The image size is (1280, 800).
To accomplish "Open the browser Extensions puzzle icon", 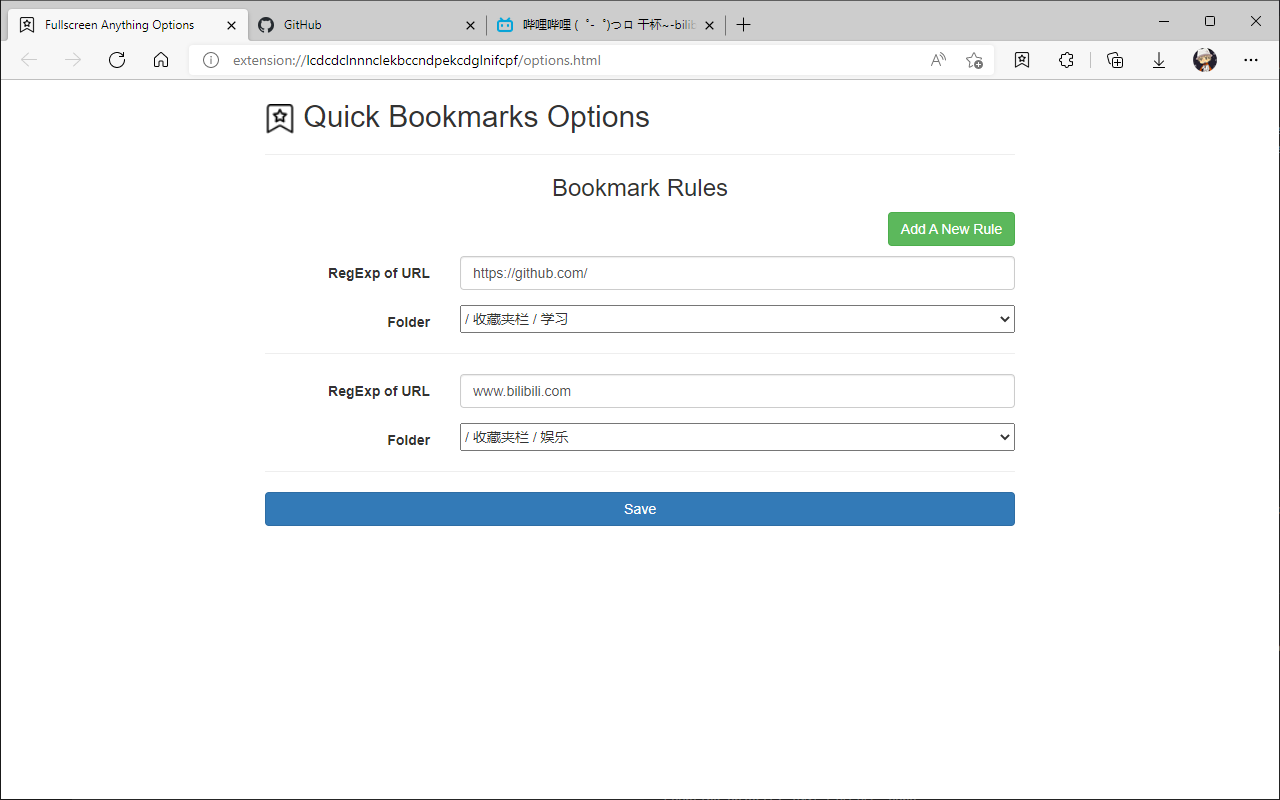I will point(1066,60).
